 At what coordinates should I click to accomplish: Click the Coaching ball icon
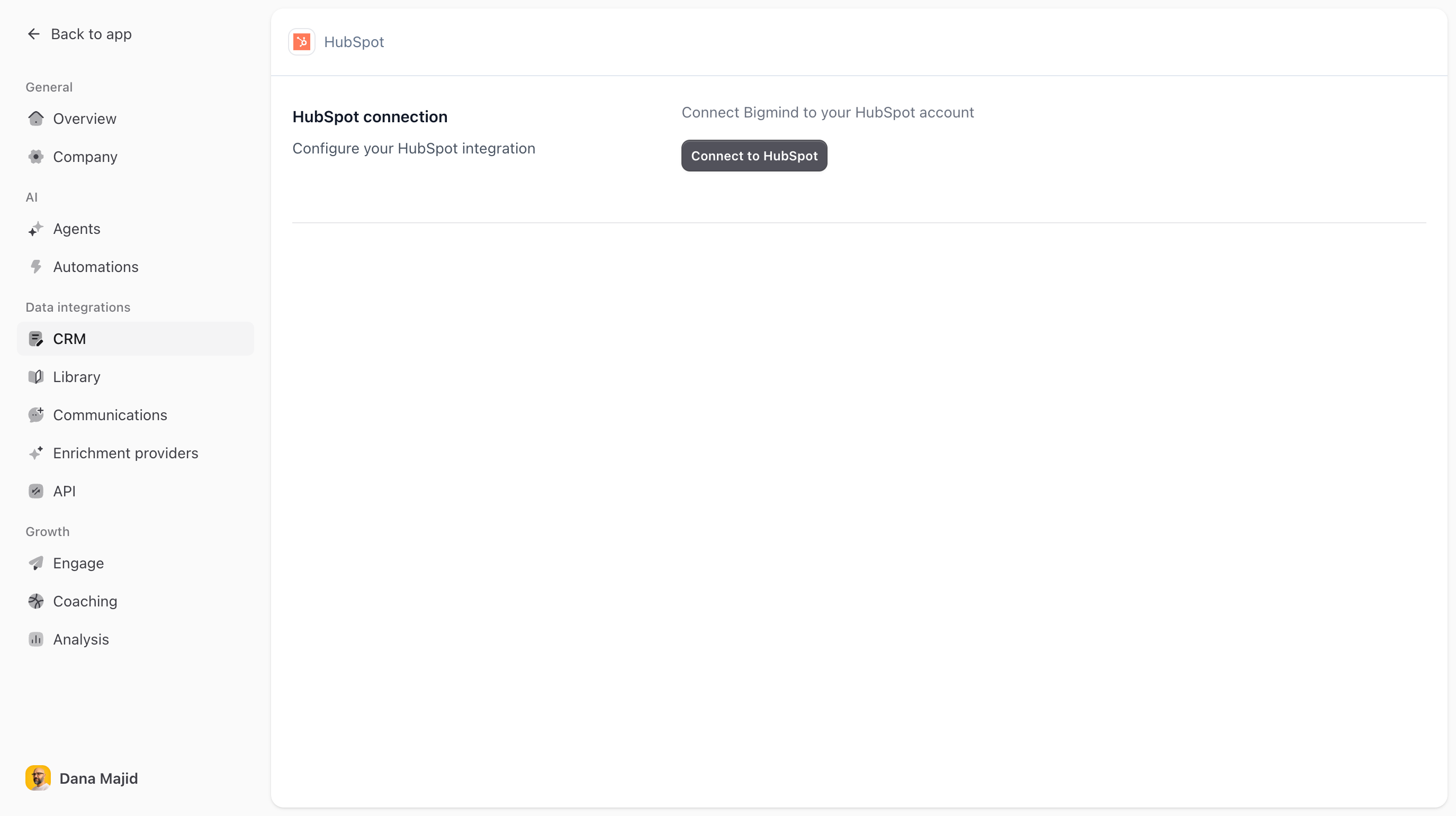(35, 601)
